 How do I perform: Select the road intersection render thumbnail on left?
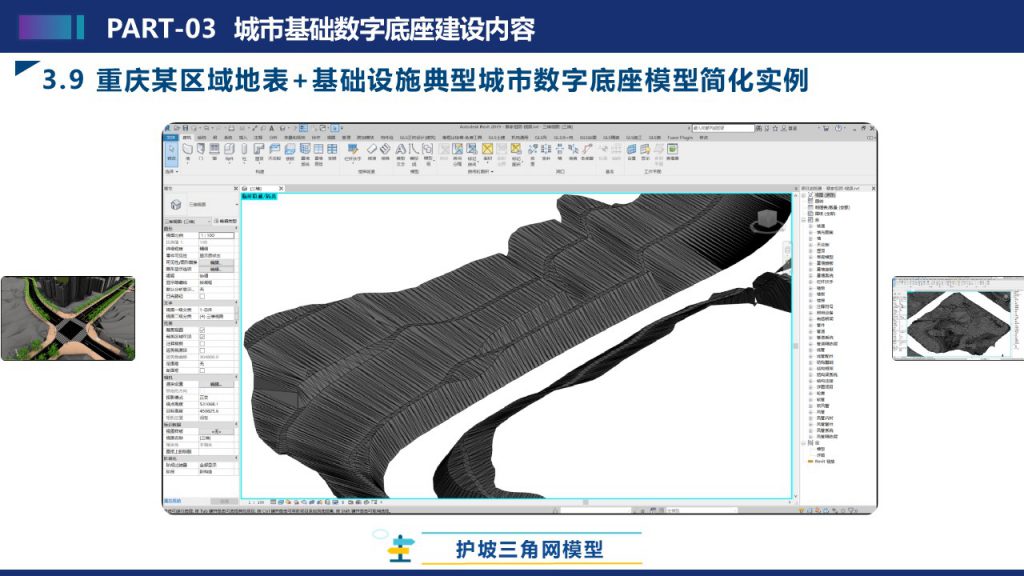click(x=68, y=318)
